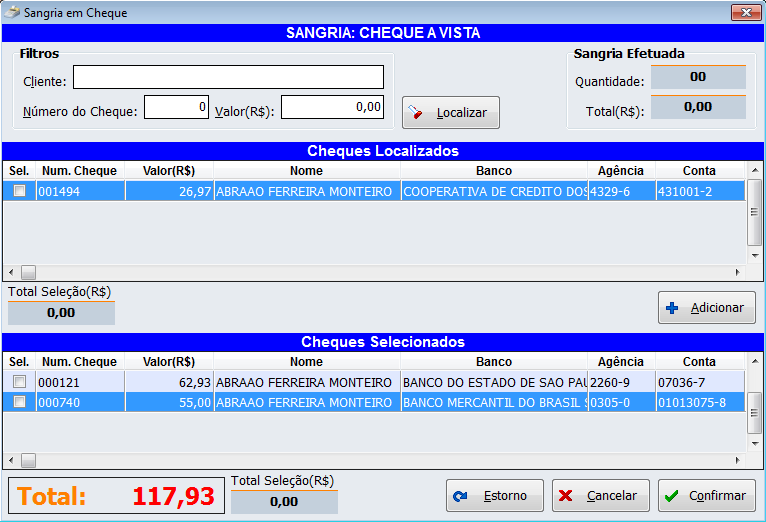Sort Cheques Selecionados by Banco column
Image resolution: width=766 pixels, height=522 pixels.
(493, 362)
